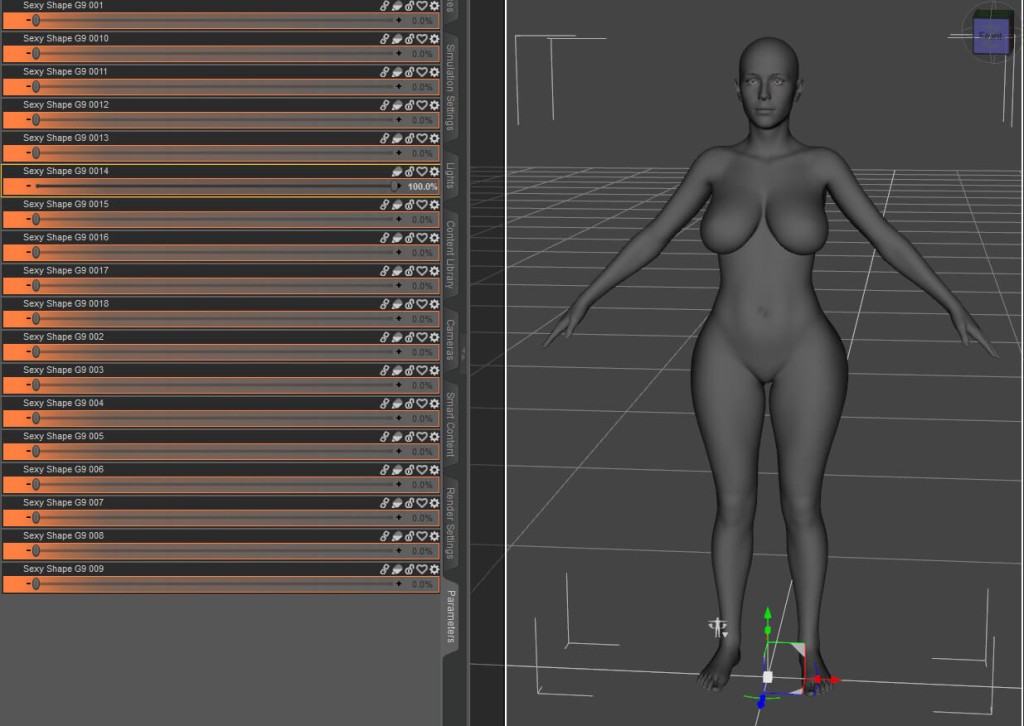Open the Content Library side tab
Viewport: 1024px width, 726px height.
(x=450, y=255)
